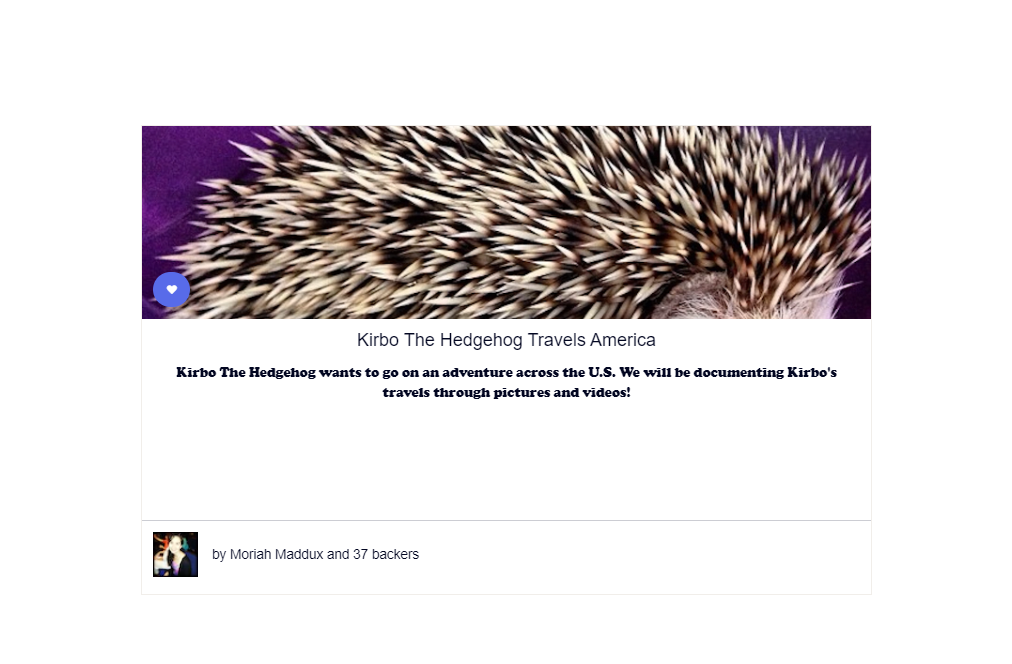Click the divider line above the creator footer

coord(506,520)
